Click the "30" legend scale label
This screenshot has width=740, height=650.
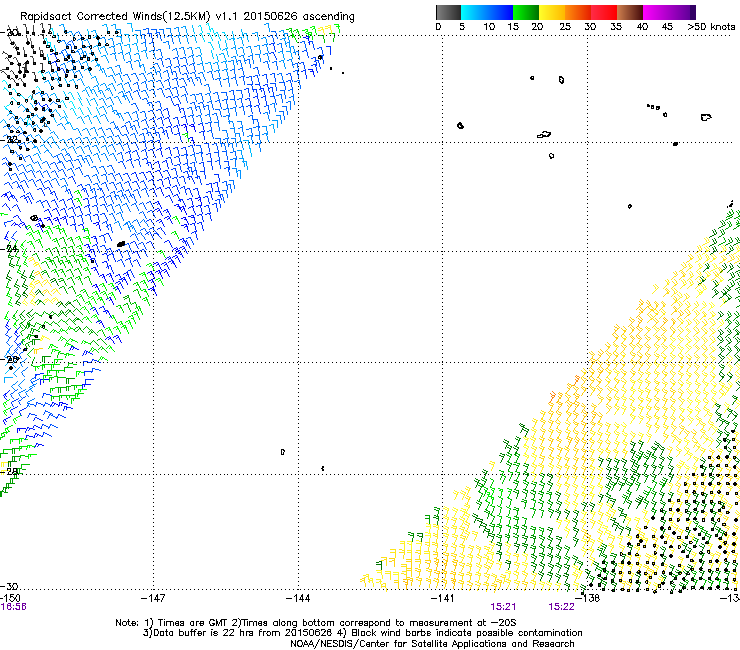(x=590, y=27)
